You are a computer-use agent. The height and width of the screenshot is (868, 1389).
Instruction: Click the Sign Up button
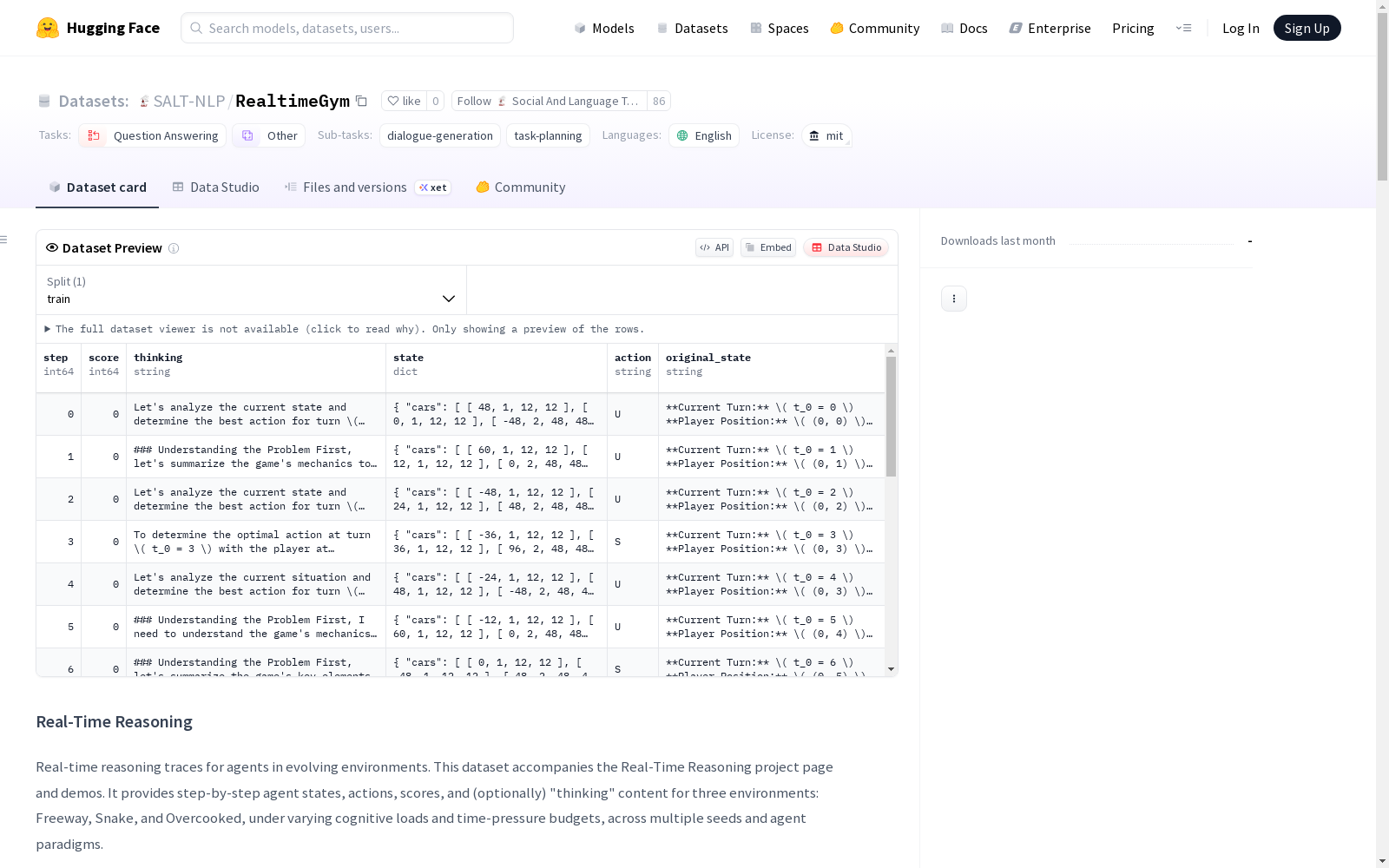point(1307,28)
